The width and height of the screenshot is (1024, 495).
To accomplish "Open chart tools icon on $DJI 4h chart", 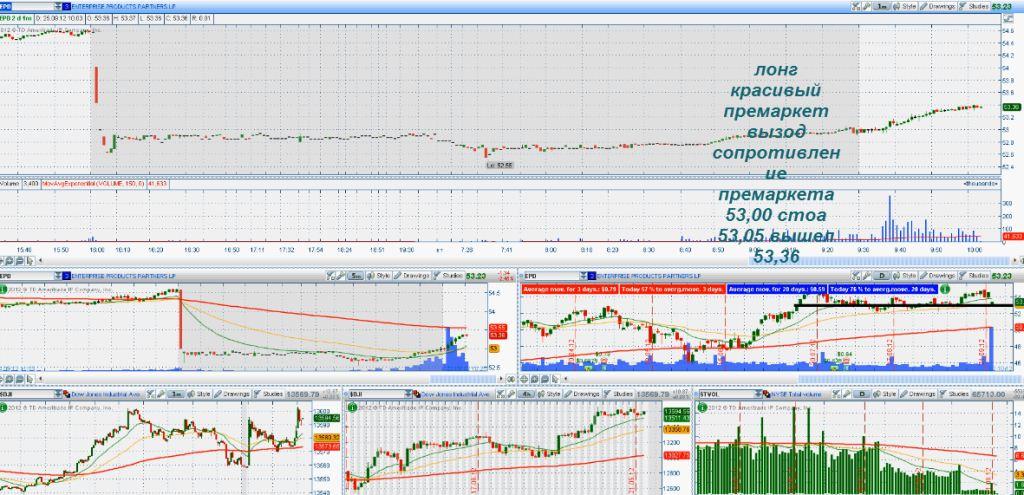I will pyautogui.click(x=500, y=394).
